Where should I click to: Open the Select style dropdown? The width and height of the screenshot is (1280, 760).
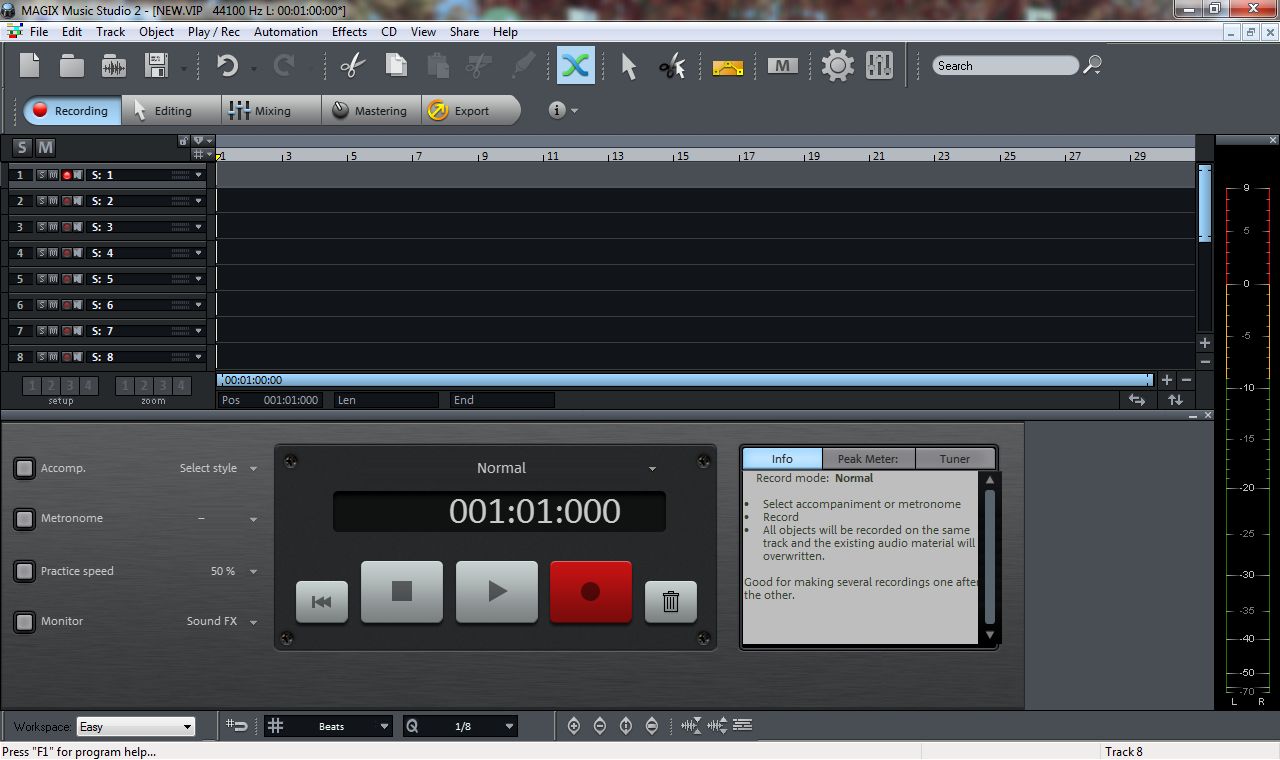tap(219, 468)
